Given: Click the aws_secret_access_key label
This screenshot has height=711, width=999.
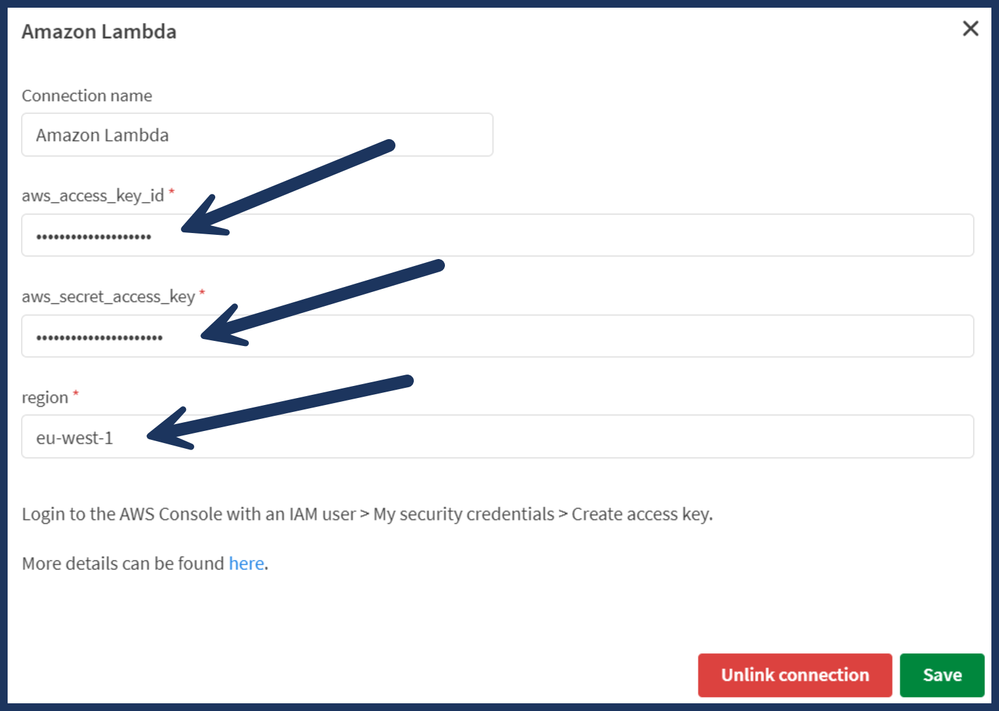Looking at the screenshot, I should point(108,296).
